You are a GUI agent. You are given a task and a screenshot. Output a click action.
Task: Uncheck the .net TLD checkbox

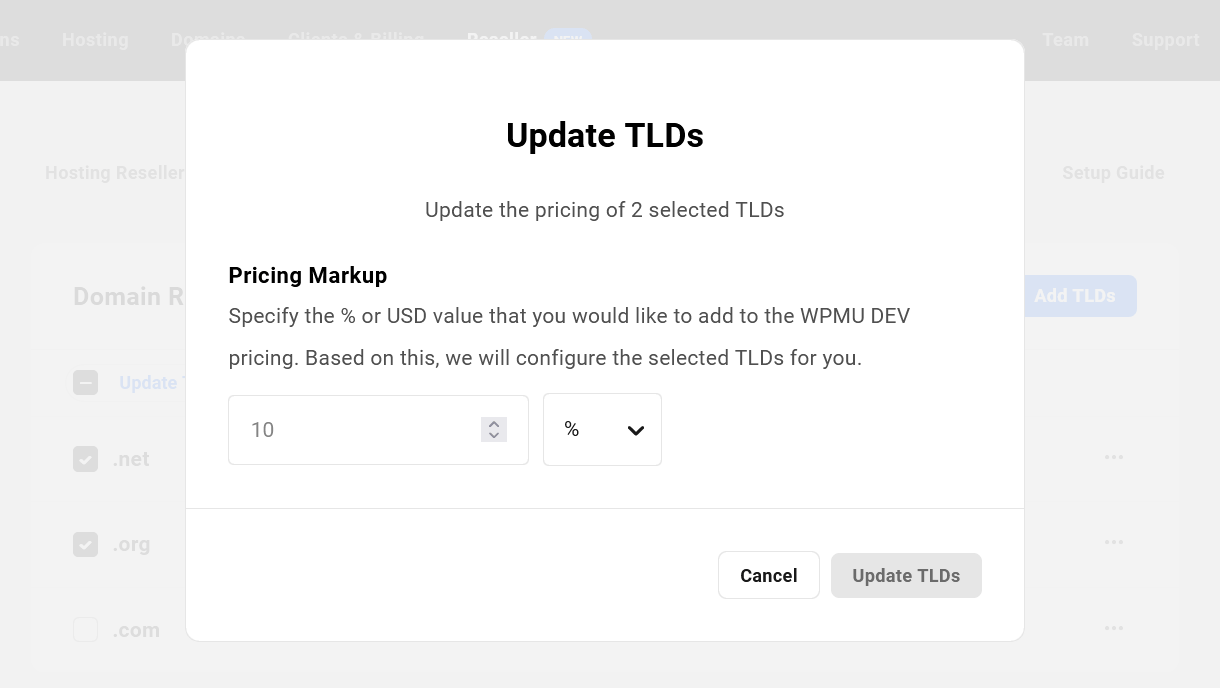pos(86,459)
